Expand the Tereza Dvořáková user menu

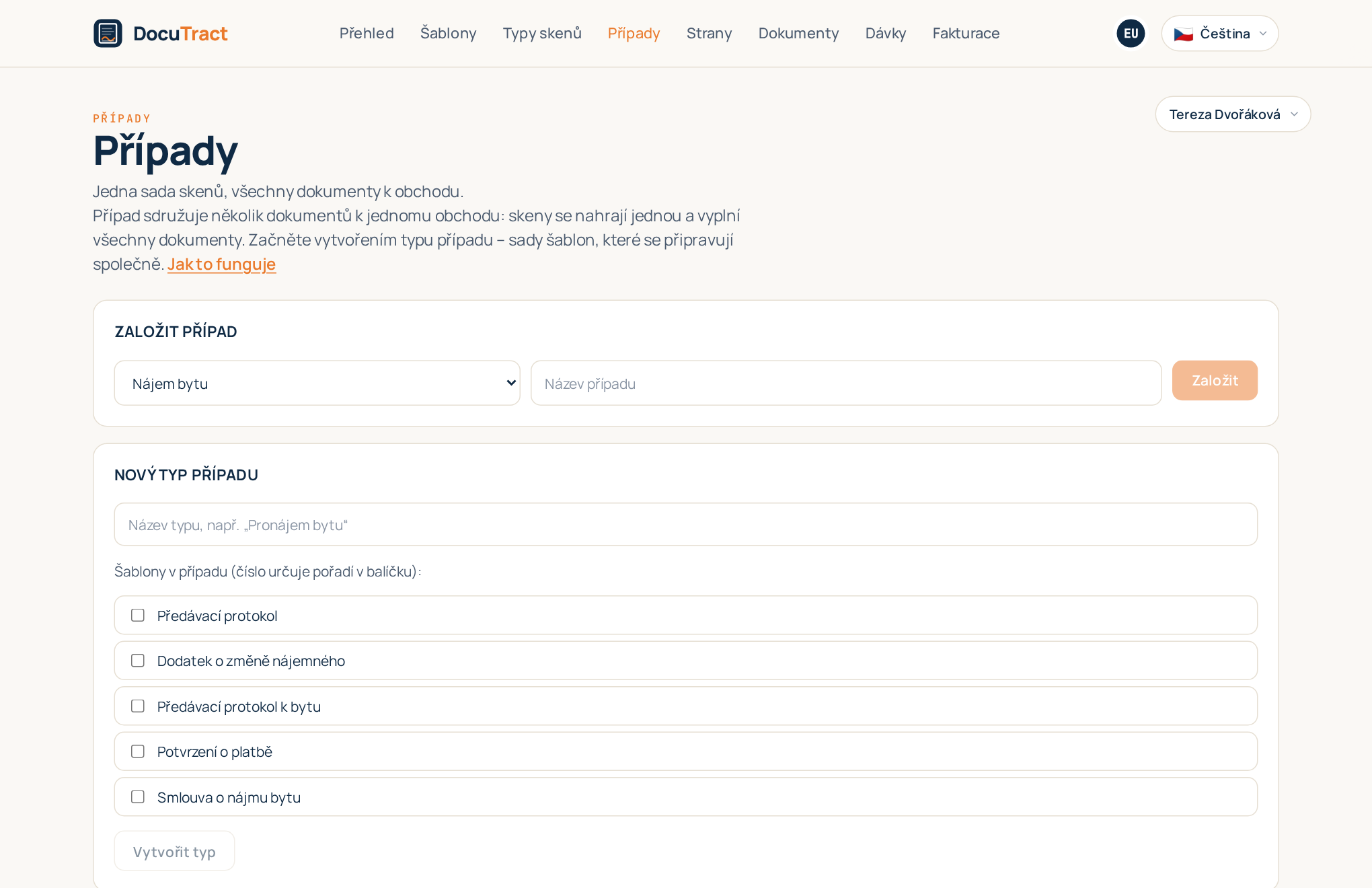pos(1233,114)
